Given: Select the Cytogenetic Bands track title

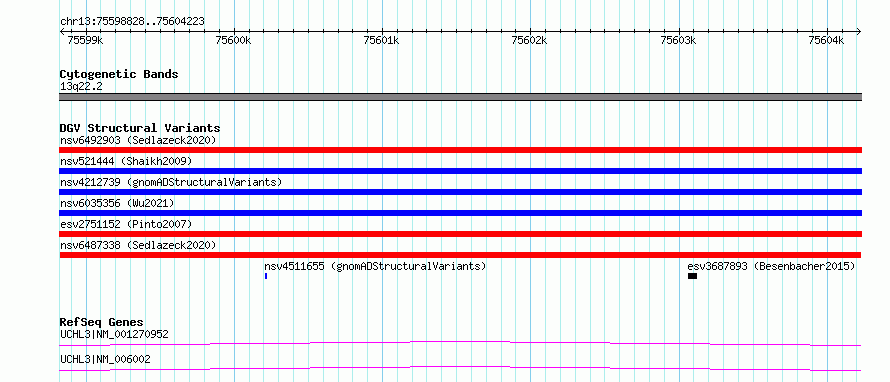Looking at the screenshot, I should (119, 74).
